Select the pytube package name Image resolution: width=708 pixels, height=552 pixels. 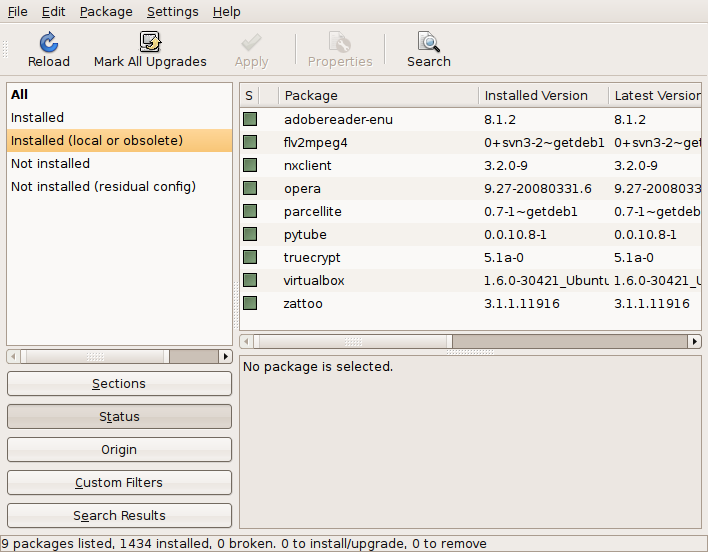coord(305,235)
